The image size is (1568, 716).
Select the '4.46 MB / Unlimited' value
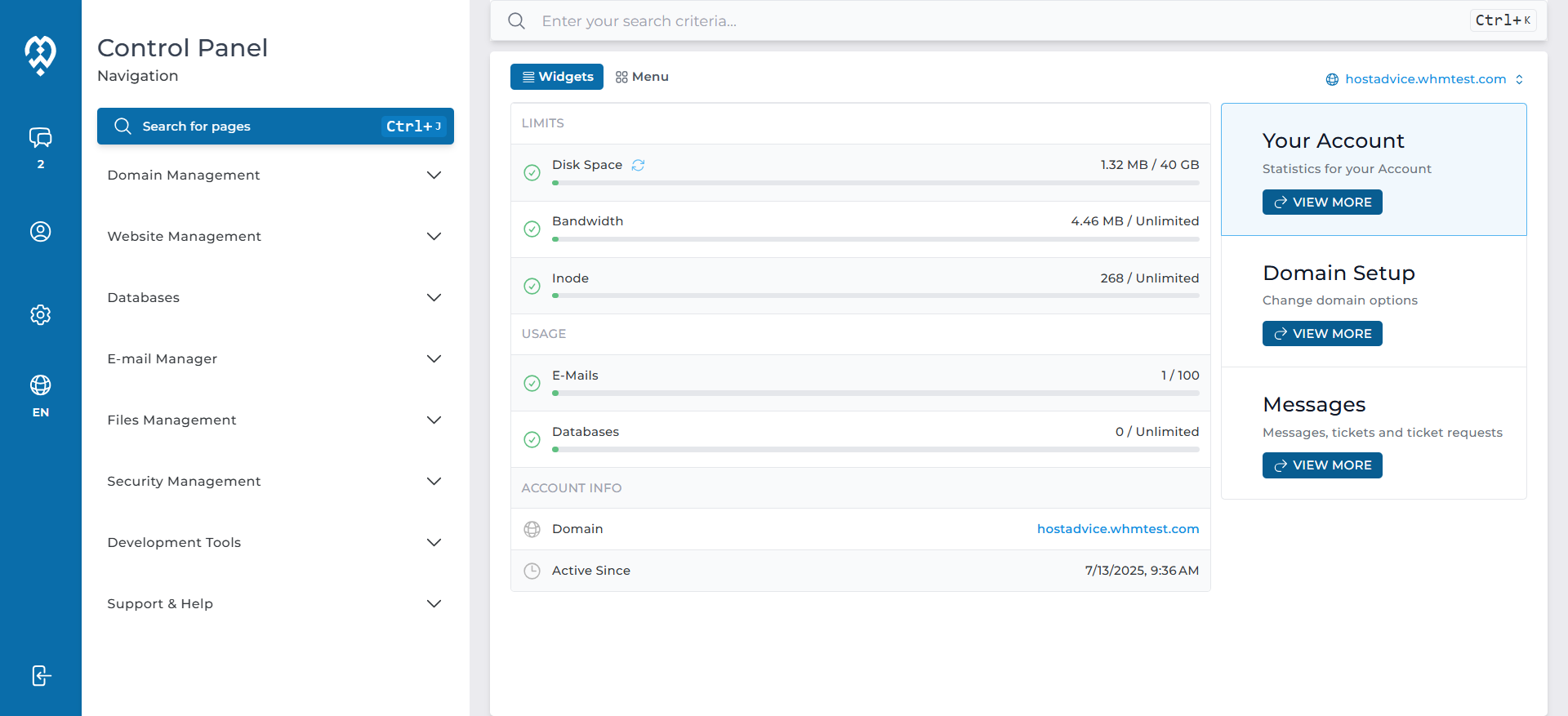[x=1135, y=221]
